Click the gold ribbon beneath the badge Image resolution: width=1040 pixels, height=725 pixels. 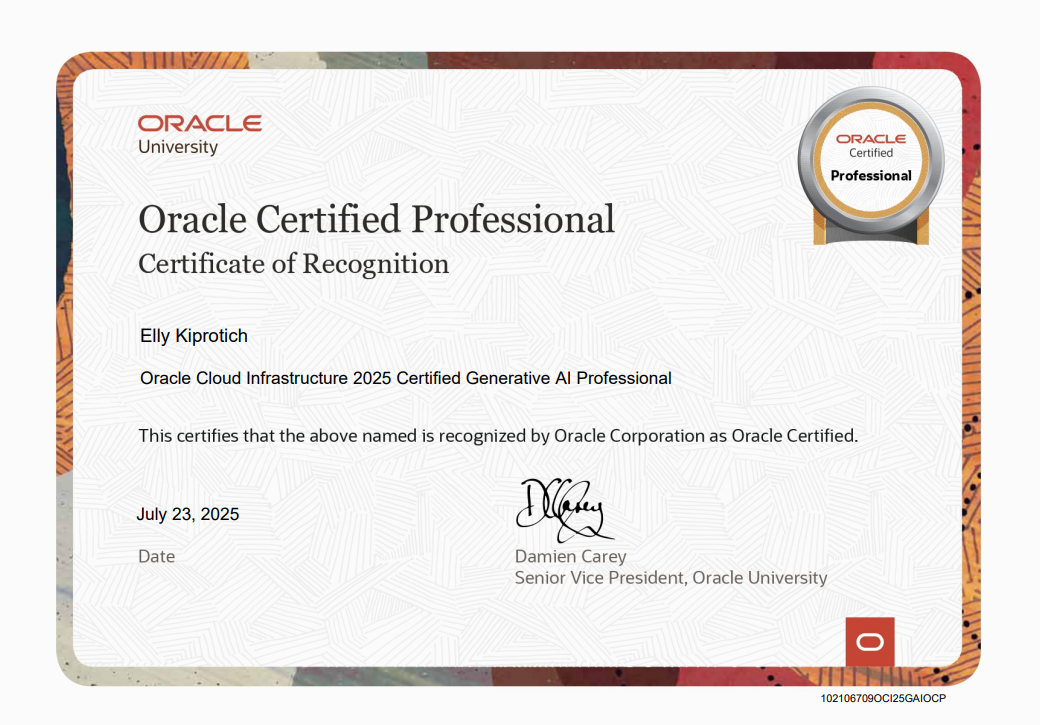[870, 233]
